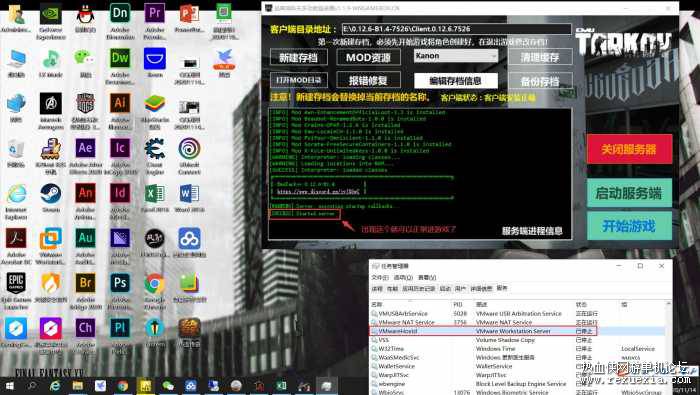Select W32Time service row
The image size is (700, 395).
(x=518, y=349)
